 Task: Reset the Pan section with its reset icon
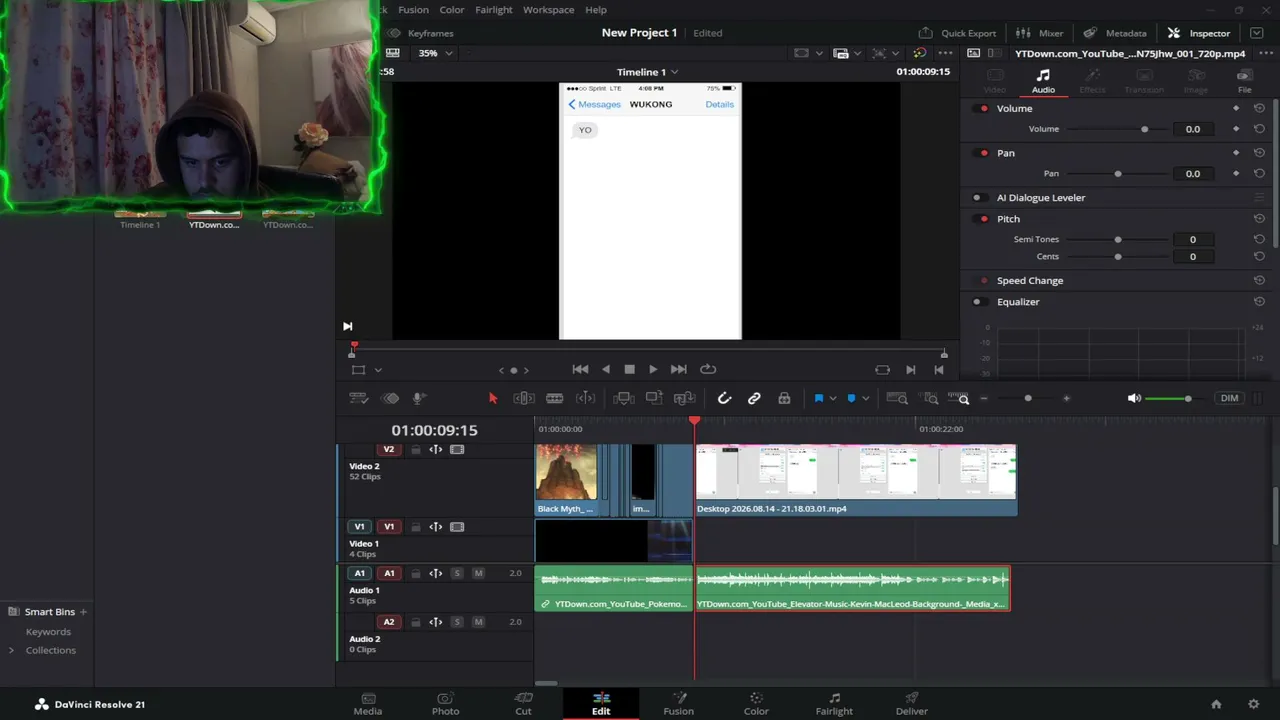click(1259, 153)
